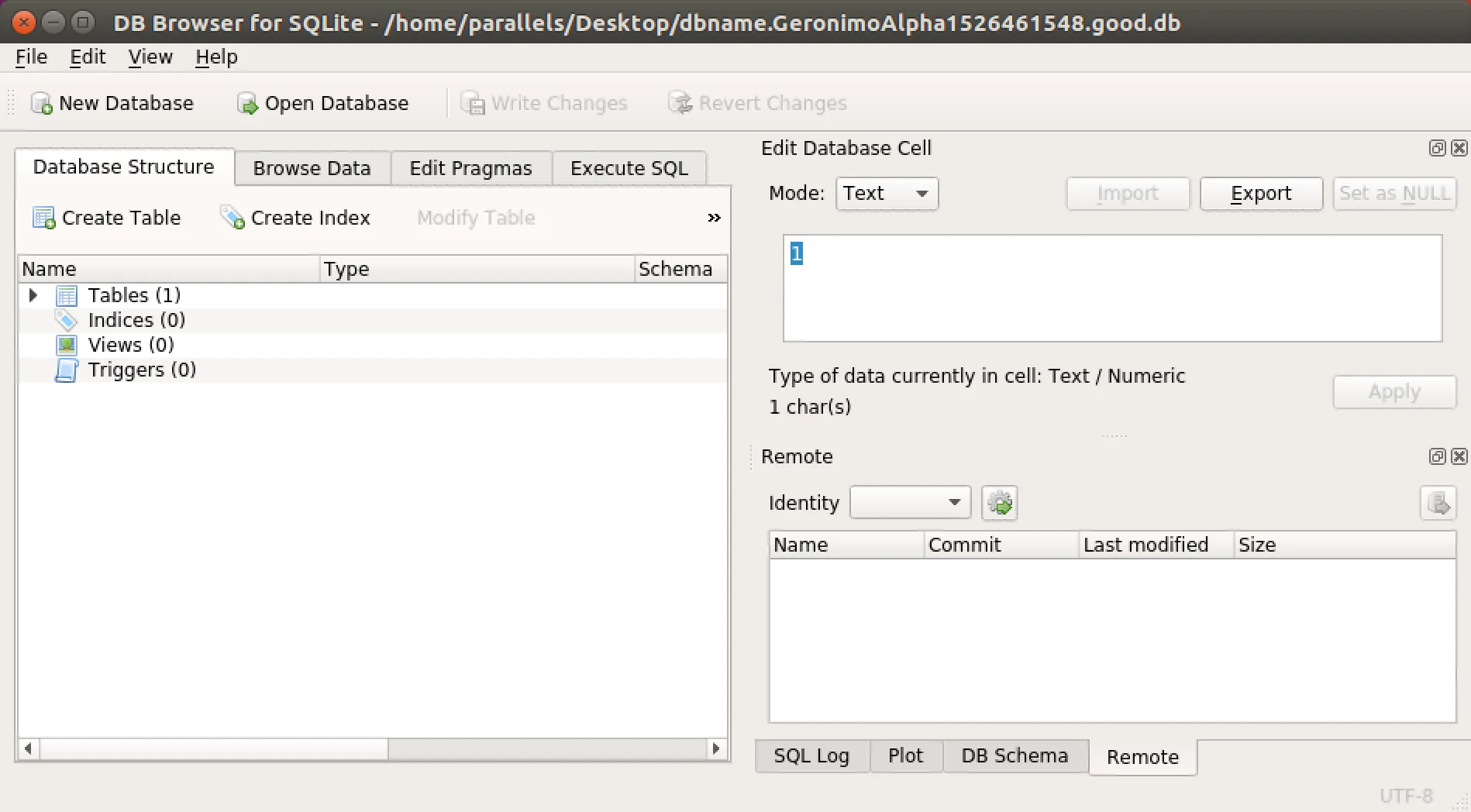Image resolution: width=1471 pixels, height=812 pixels.
Task: Switch to the Execute SQL tab
Action: click(629, 168)
